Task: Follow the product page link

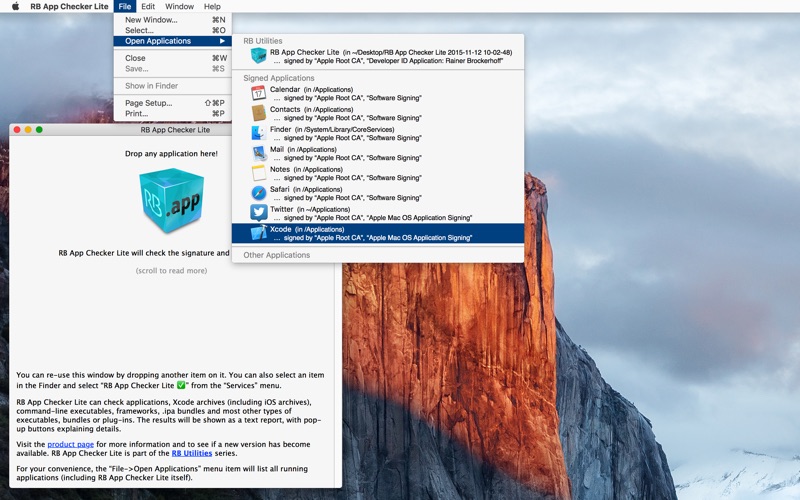Action: (x=70, y=444)
